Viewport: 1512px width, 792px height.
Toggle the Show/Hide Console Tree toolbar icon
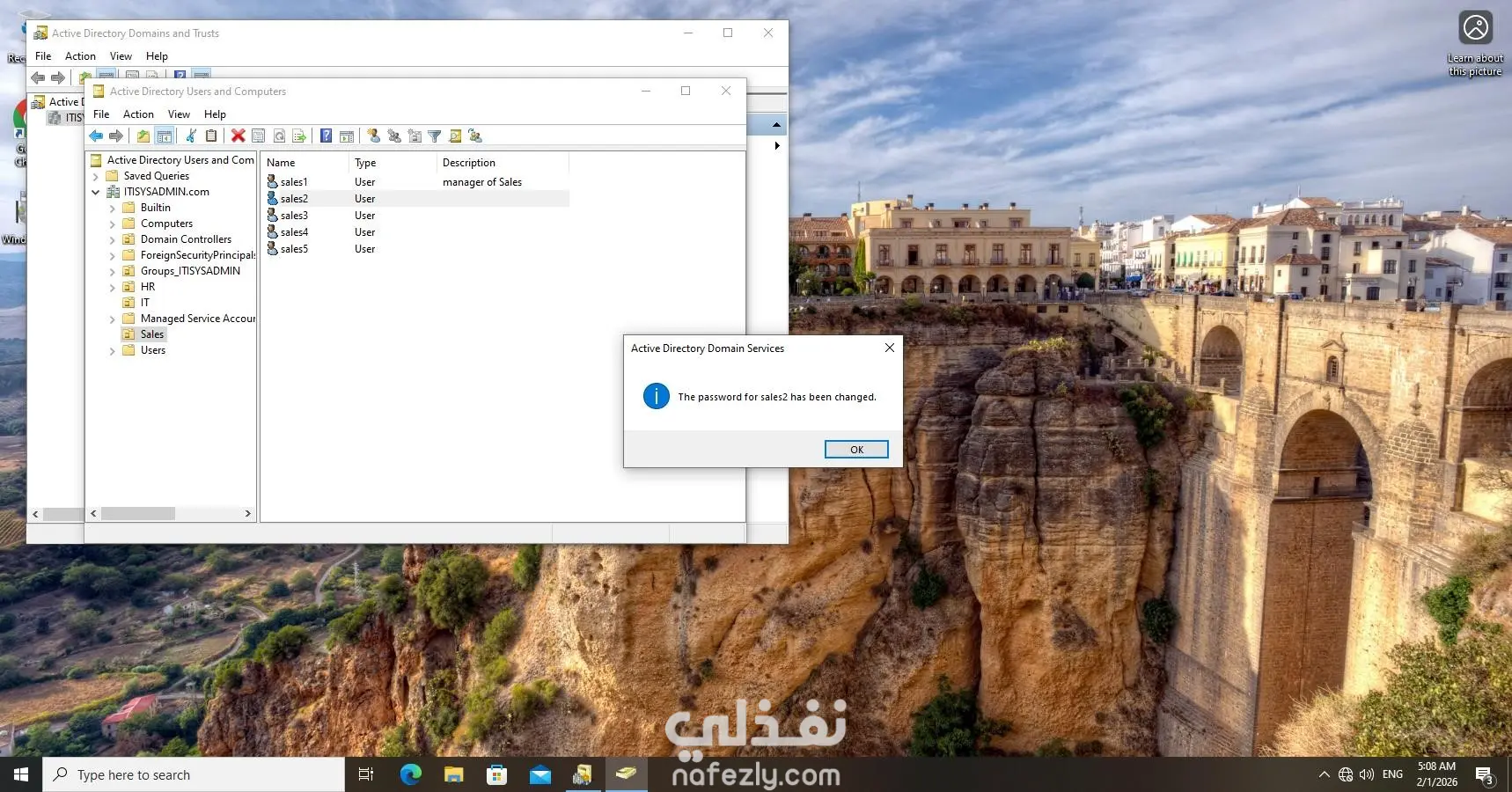pos(164,136)
